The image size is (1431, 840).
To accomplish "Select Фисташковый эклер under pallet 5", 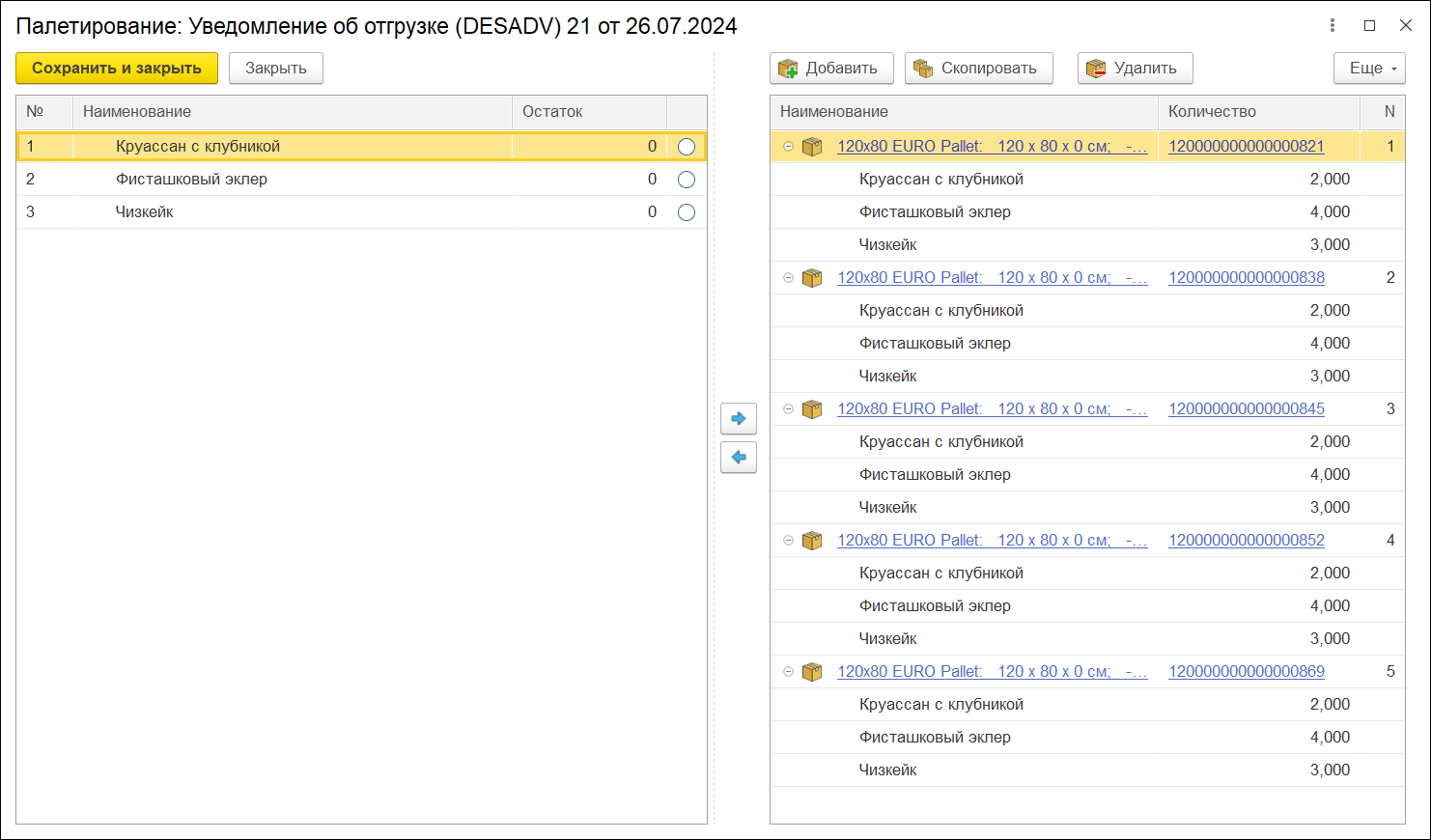I will tap(935, 738).
